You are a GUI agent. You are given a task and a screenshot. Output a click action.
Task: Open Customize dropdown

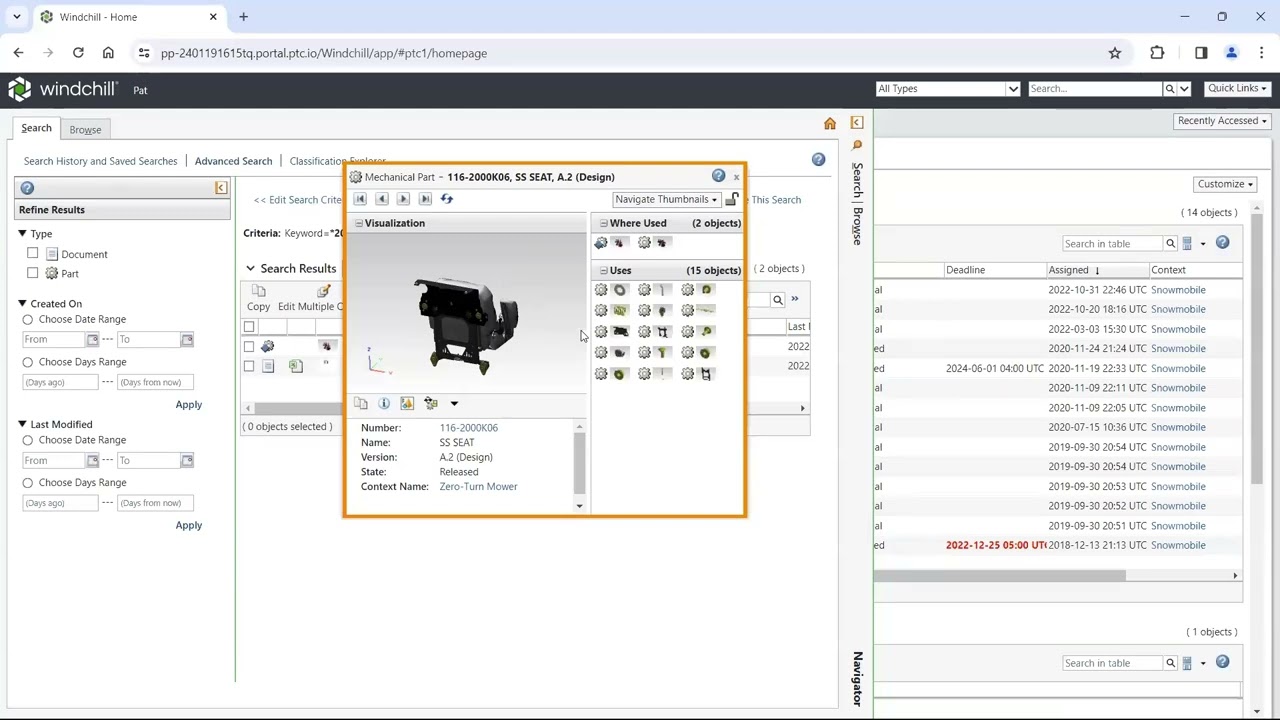(1225, 184)
